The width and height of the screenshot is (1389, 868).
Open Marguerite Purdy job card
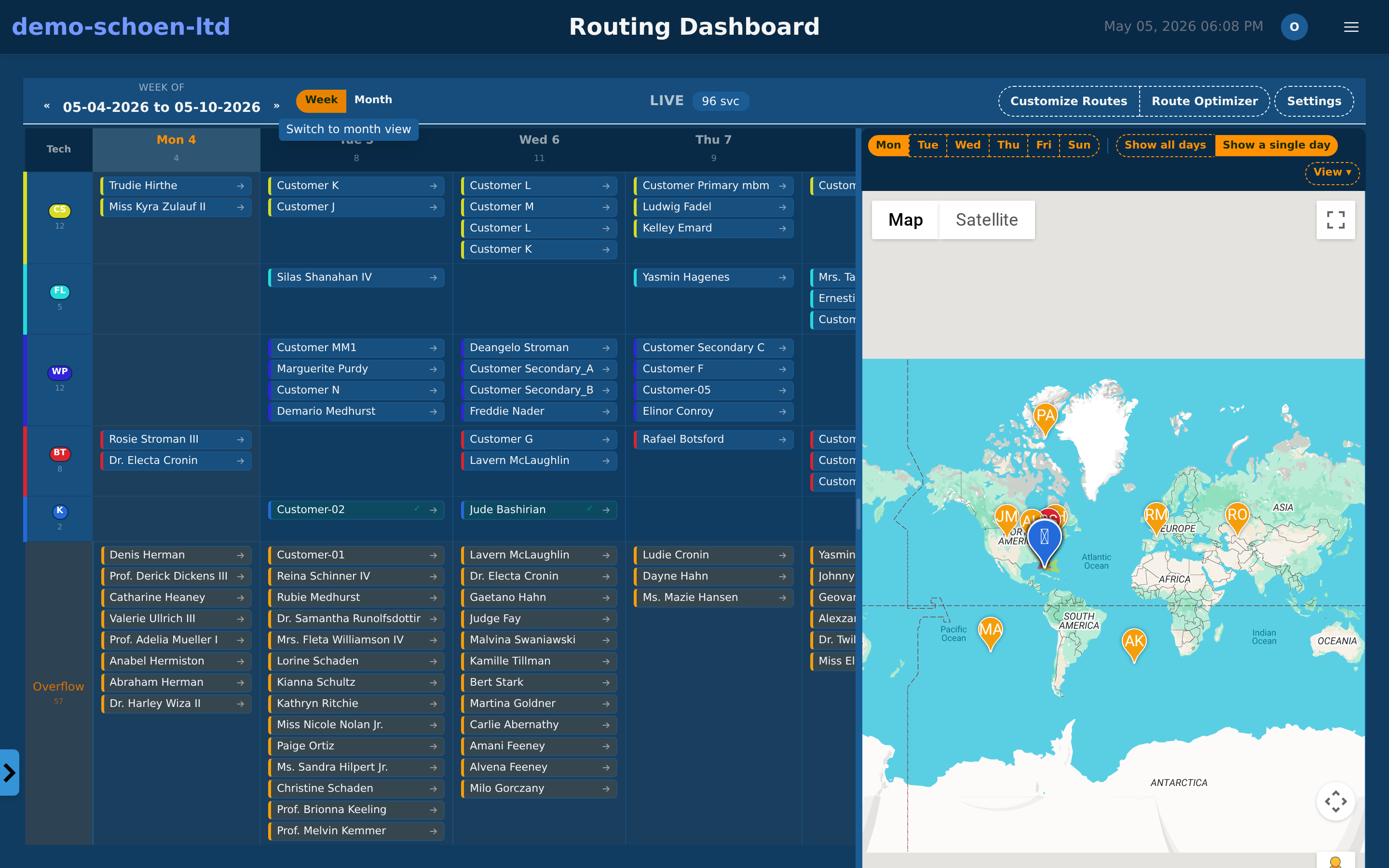click(x=356, y=369)
